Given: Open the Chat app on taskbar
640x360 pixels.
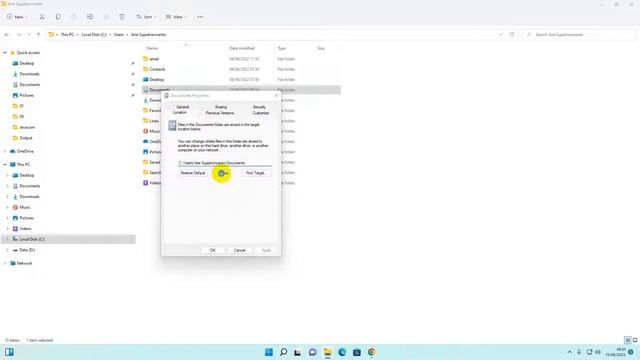Looking at the screenshot, I should tap(313, 352).
